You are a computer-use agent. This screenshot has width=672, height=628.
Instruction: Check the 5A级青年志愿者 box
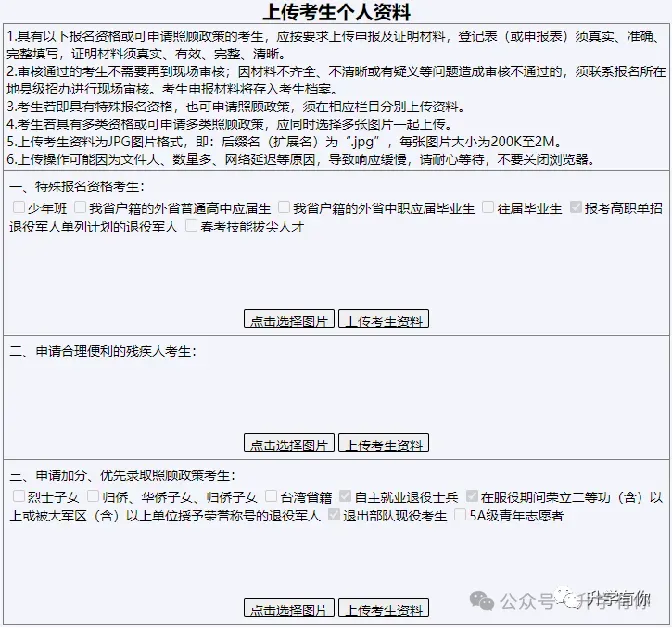click(x=460, y=514)
